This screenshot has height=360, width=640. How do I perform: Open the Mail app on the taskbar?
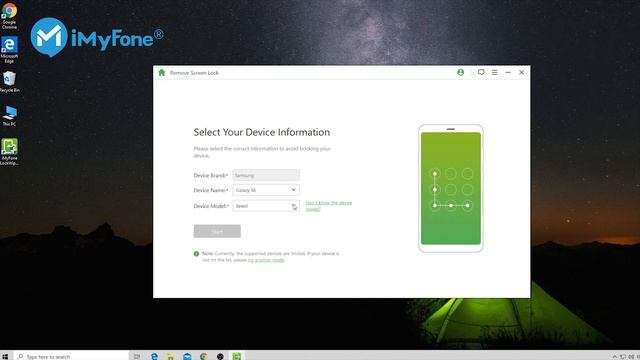coord(187,356)
